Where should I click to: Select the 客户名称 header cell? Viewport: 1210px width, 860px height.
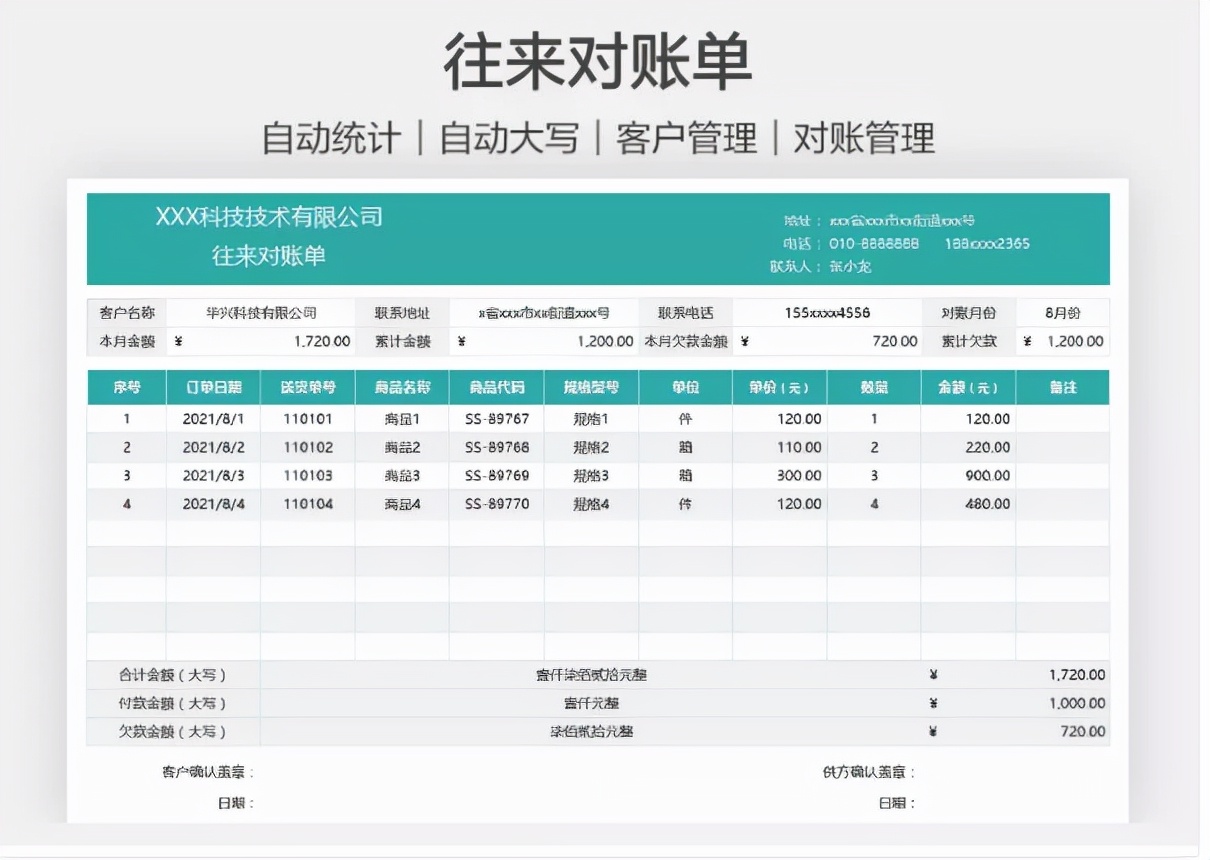(x=125, y=311)
